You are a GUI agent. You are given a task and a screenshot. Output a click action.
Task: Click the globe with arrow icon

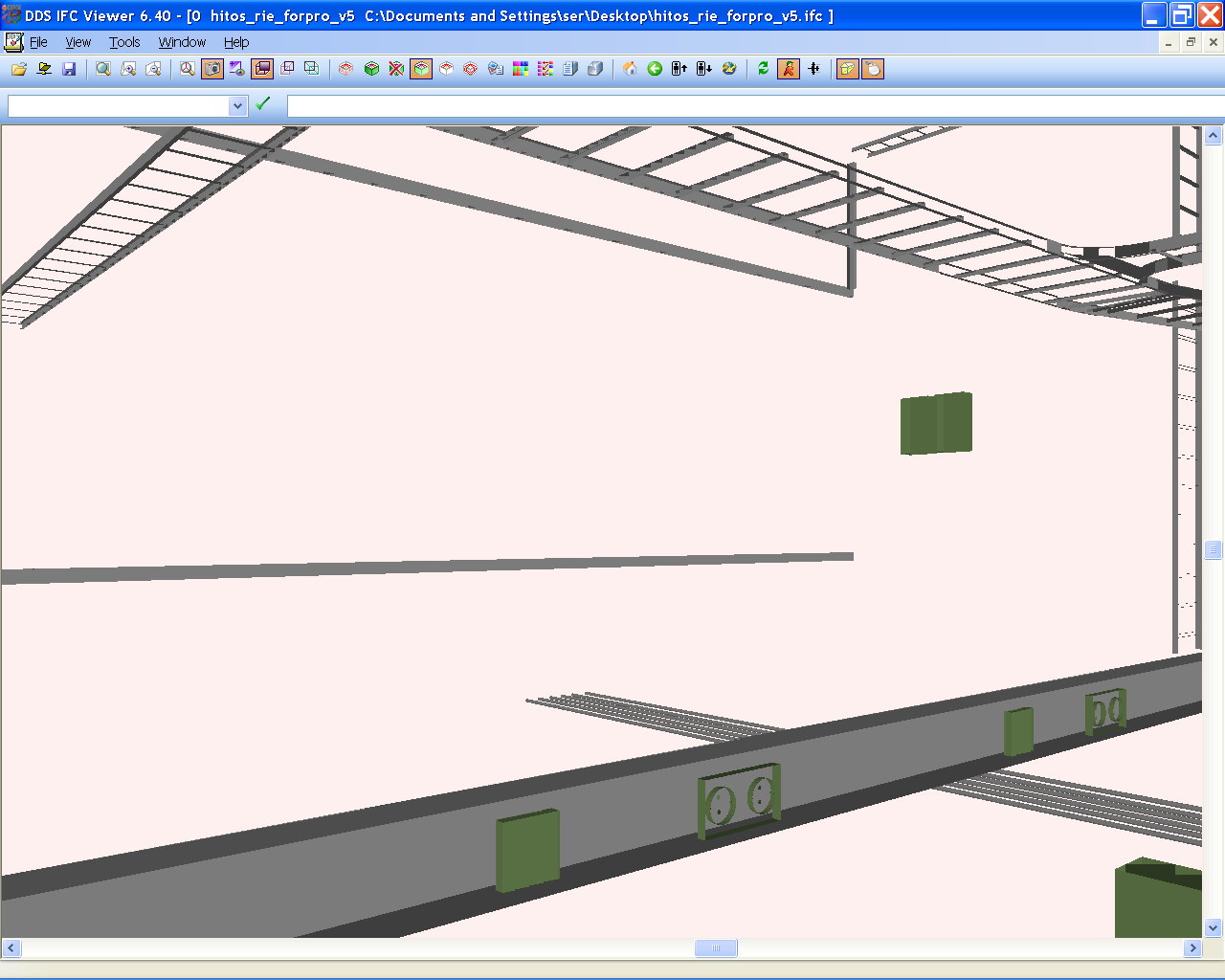(x=729, y=69)
